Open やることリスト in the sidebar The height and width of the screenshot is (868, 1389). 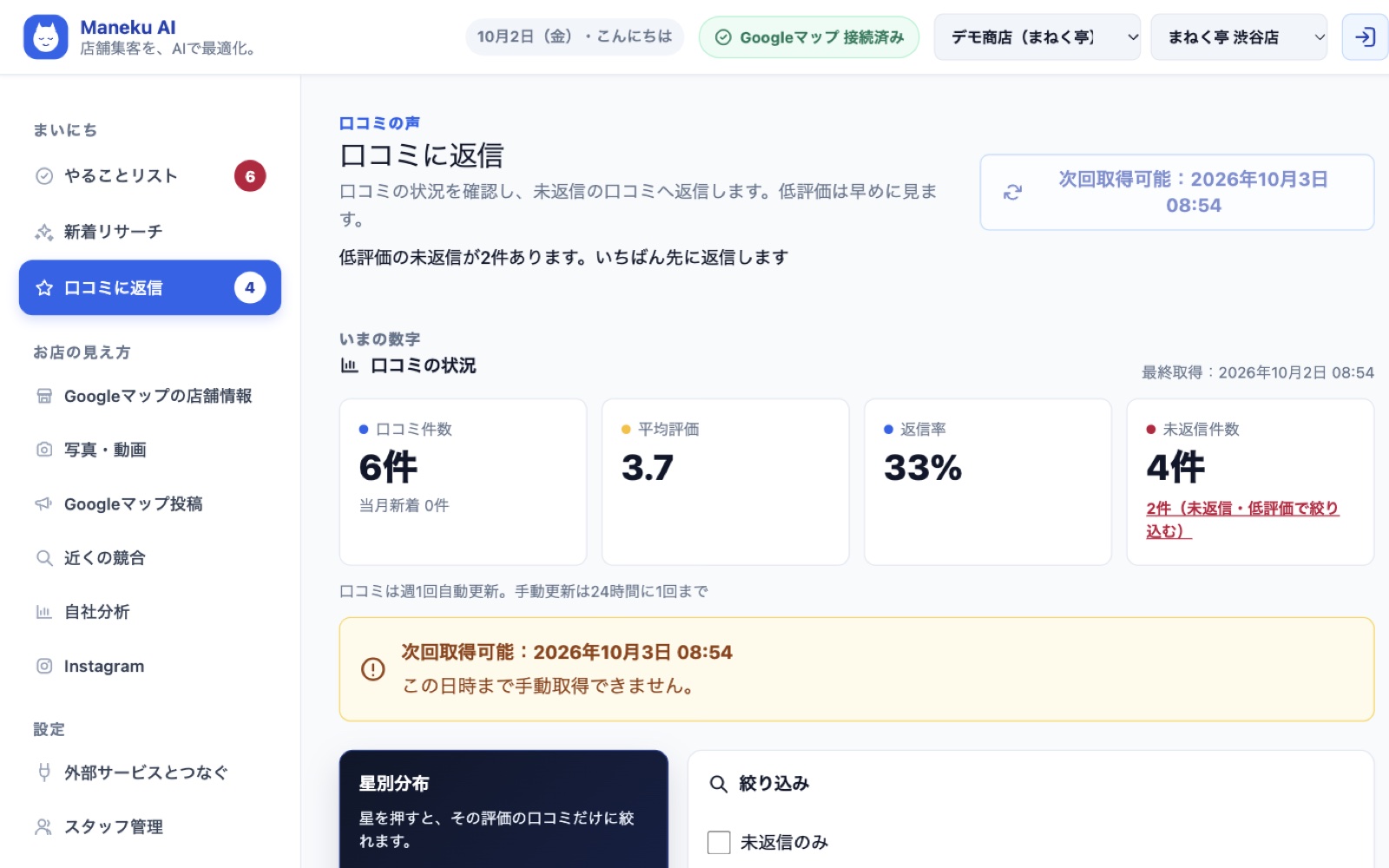(x=150, y=176)
